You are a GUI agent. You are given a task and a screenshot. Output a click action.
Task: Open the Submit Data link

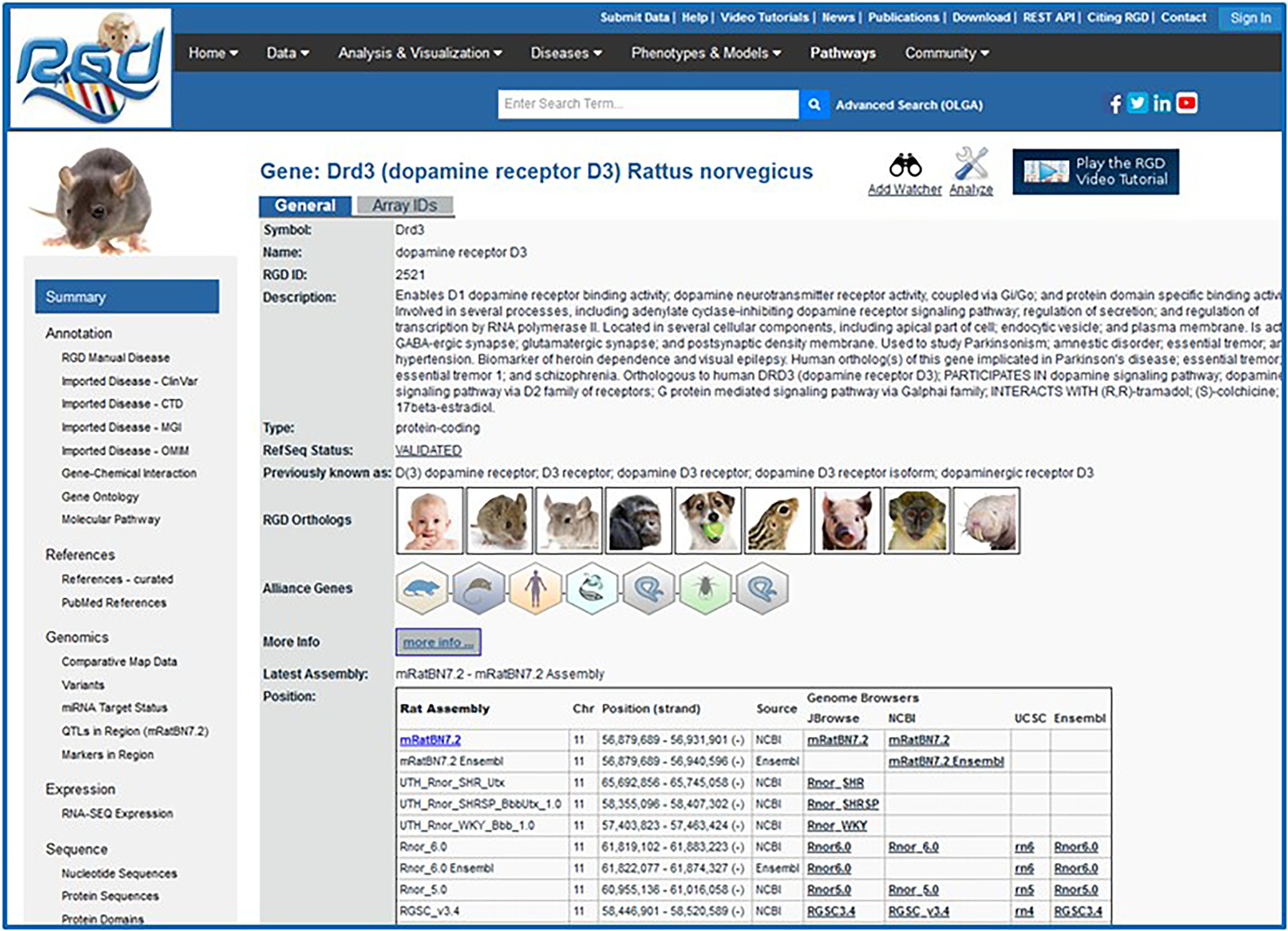coord(635,17)
